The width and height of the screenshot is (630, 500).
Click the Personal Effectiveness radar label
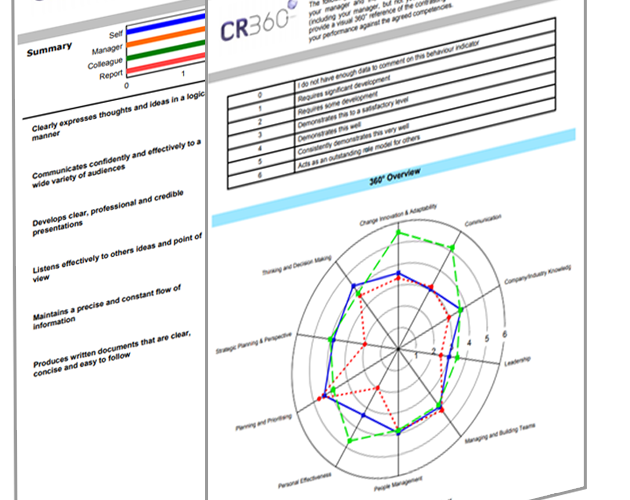305,480
